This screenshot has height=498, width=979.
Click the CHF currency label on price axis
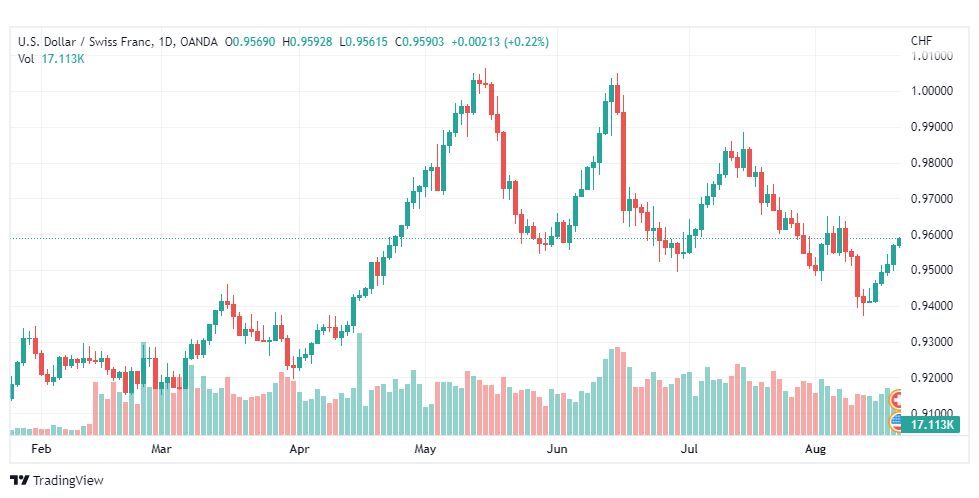922,41
